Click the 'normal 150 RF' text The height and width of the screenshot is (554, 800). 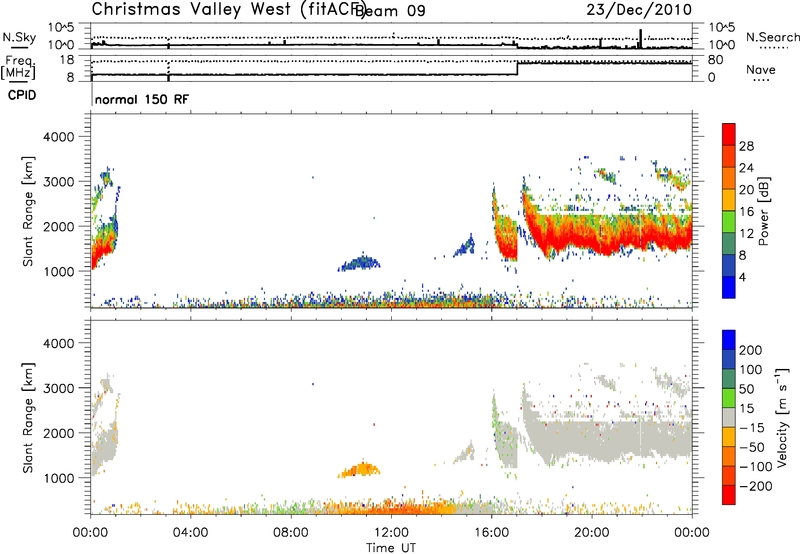(142, 99)
